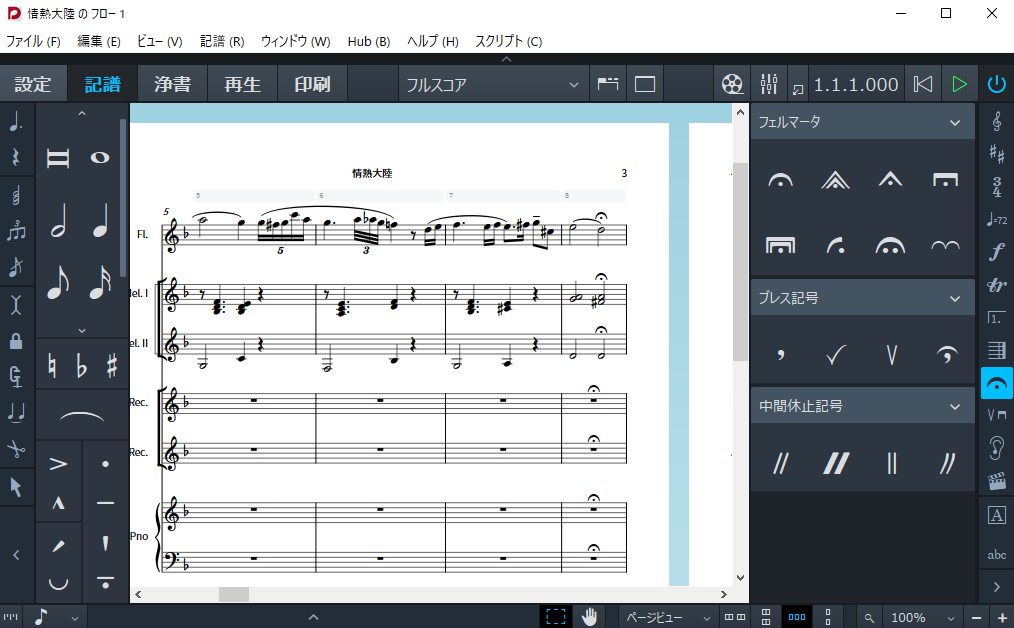Viewport: 1014px width, 628px height.
Task: Insert the tick-style breath mark
Action: click(836, 354)
